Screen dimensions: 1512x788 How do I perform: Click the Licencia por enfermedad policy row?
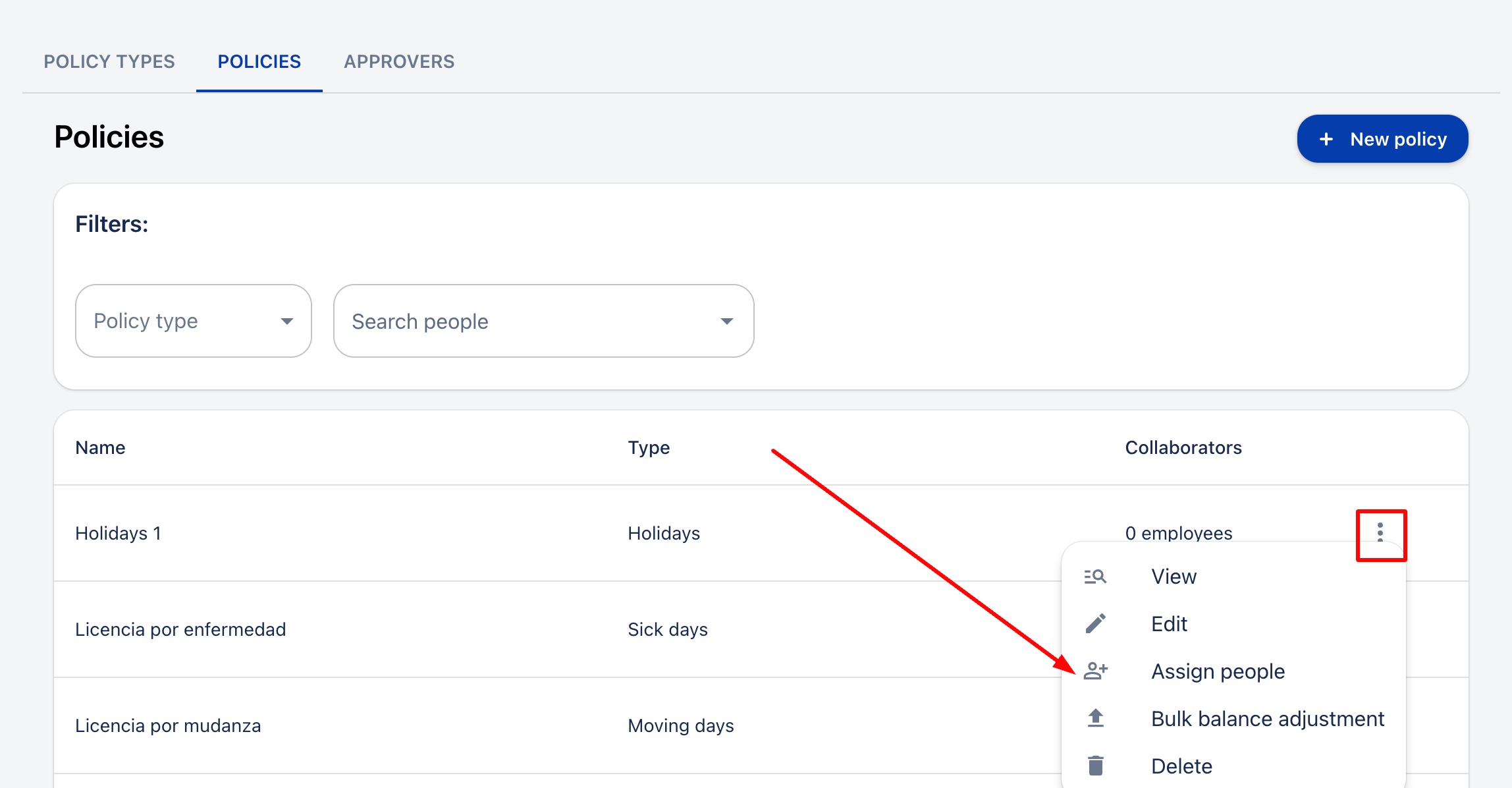click(180, 629)
